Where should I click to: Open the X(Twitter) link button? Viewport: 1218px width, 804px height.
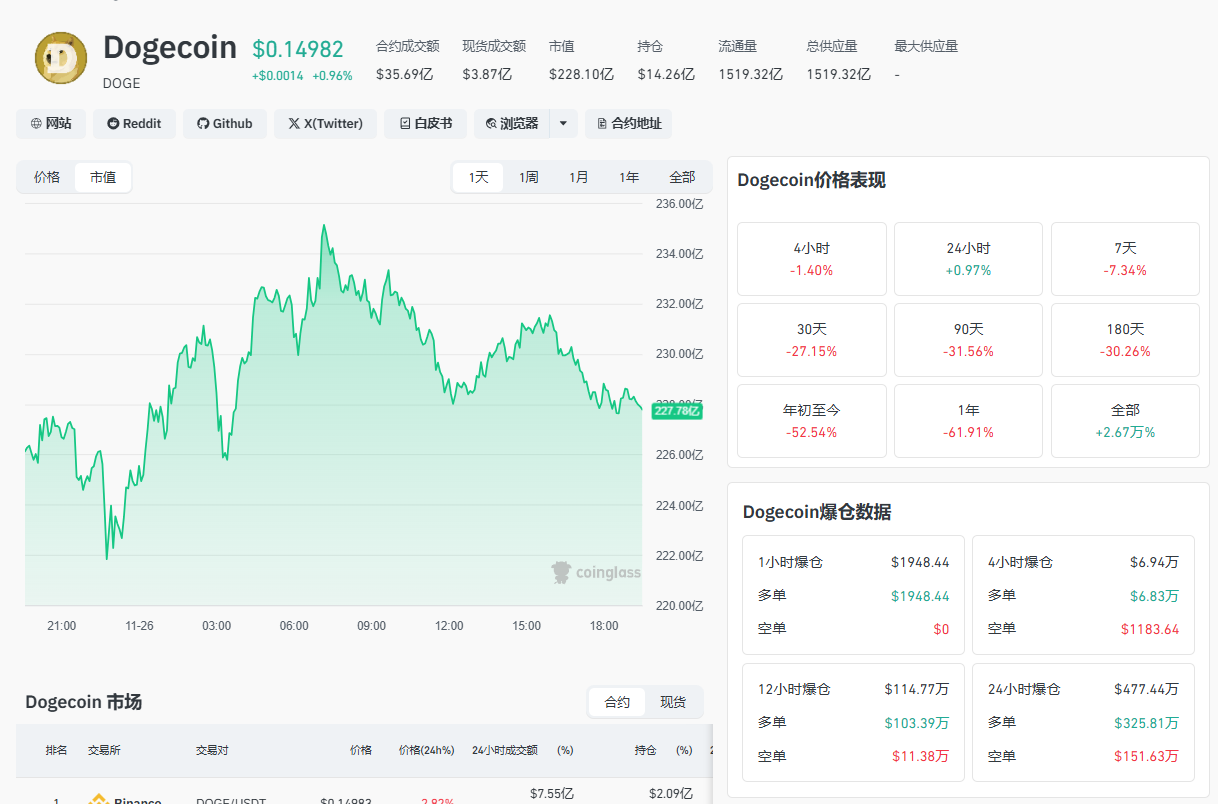[x=325, y=124]
